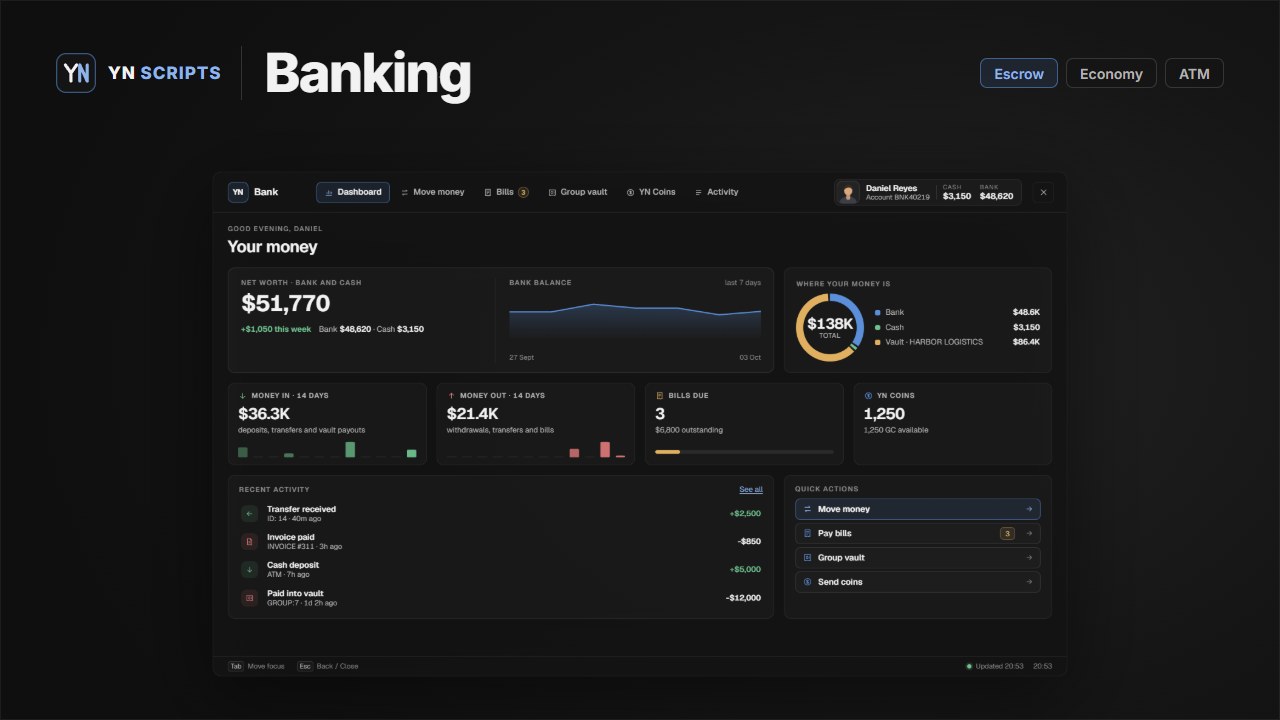Click the Money In down-arrow icon
1280x720 pixels.
(243, 396)
